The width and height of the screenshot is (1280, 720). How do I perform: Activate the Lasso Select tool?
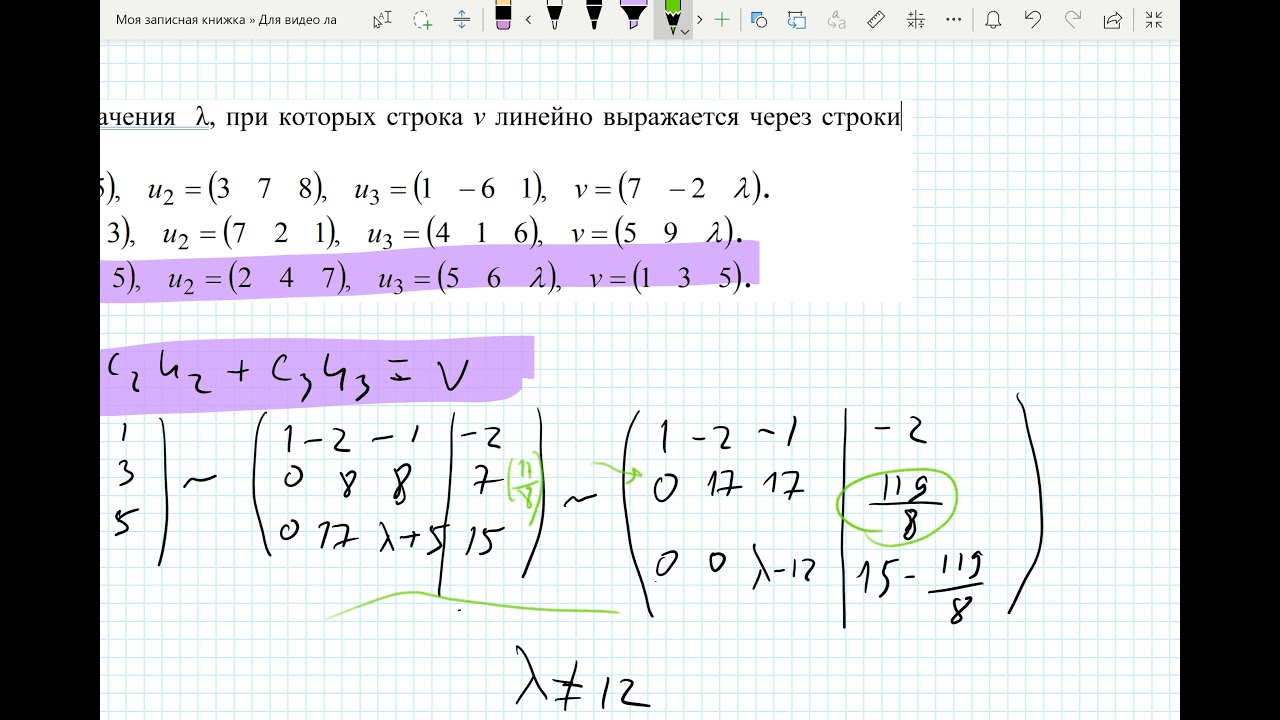click(x=422, y=19)
